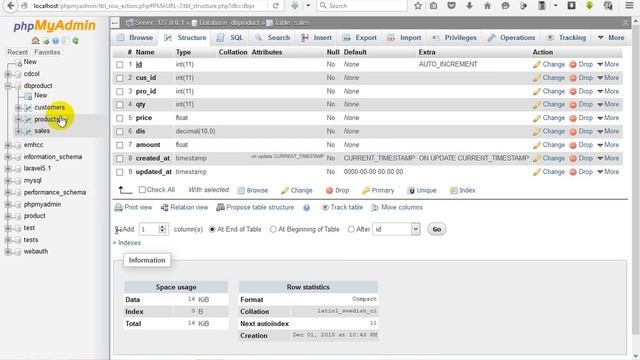Screen dimensions: 640x360
Task: Click the red Drop icon for qty row
Action: (x=573, y=105)
